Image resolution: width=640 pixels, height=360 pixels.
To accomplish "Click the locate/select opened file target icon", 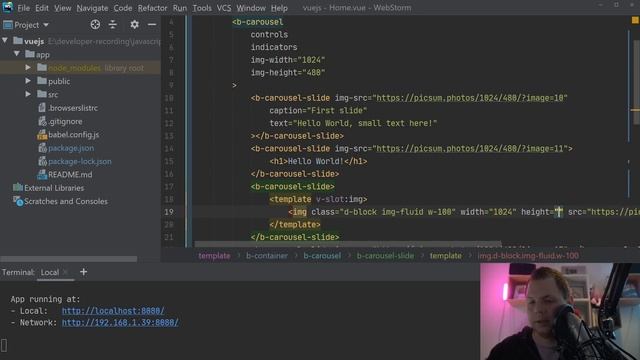I will (95, 25).
